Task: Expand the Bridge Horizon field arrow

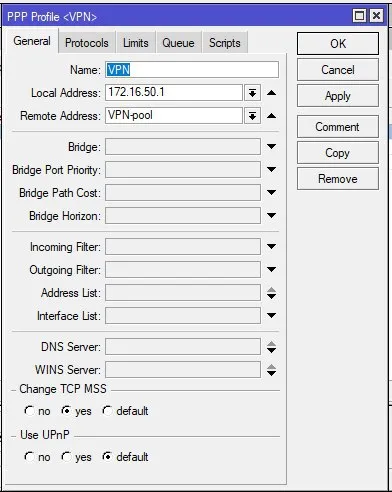Action: click(271, 216)
